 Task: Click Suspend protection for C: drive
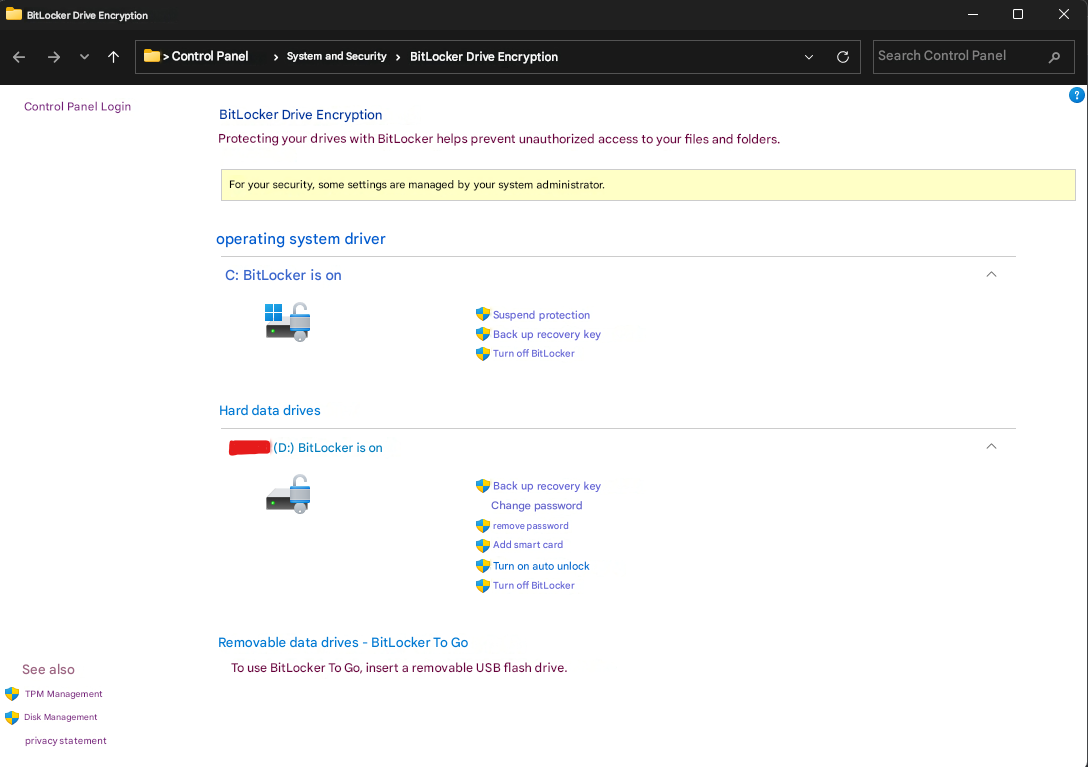tap(541, 314)
